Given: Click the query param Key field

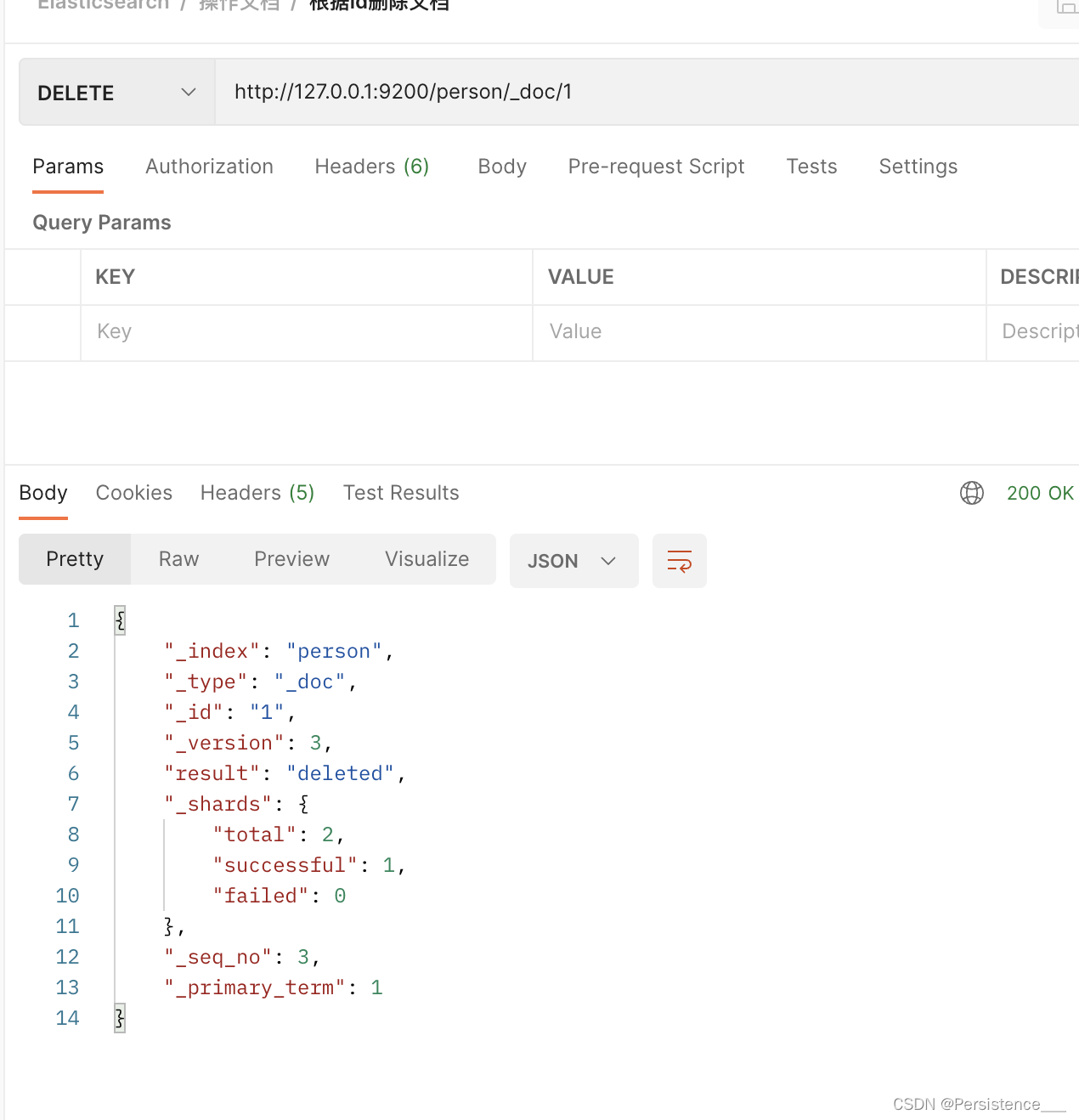Looking at the screenshot, I should (x=307, y=332).
